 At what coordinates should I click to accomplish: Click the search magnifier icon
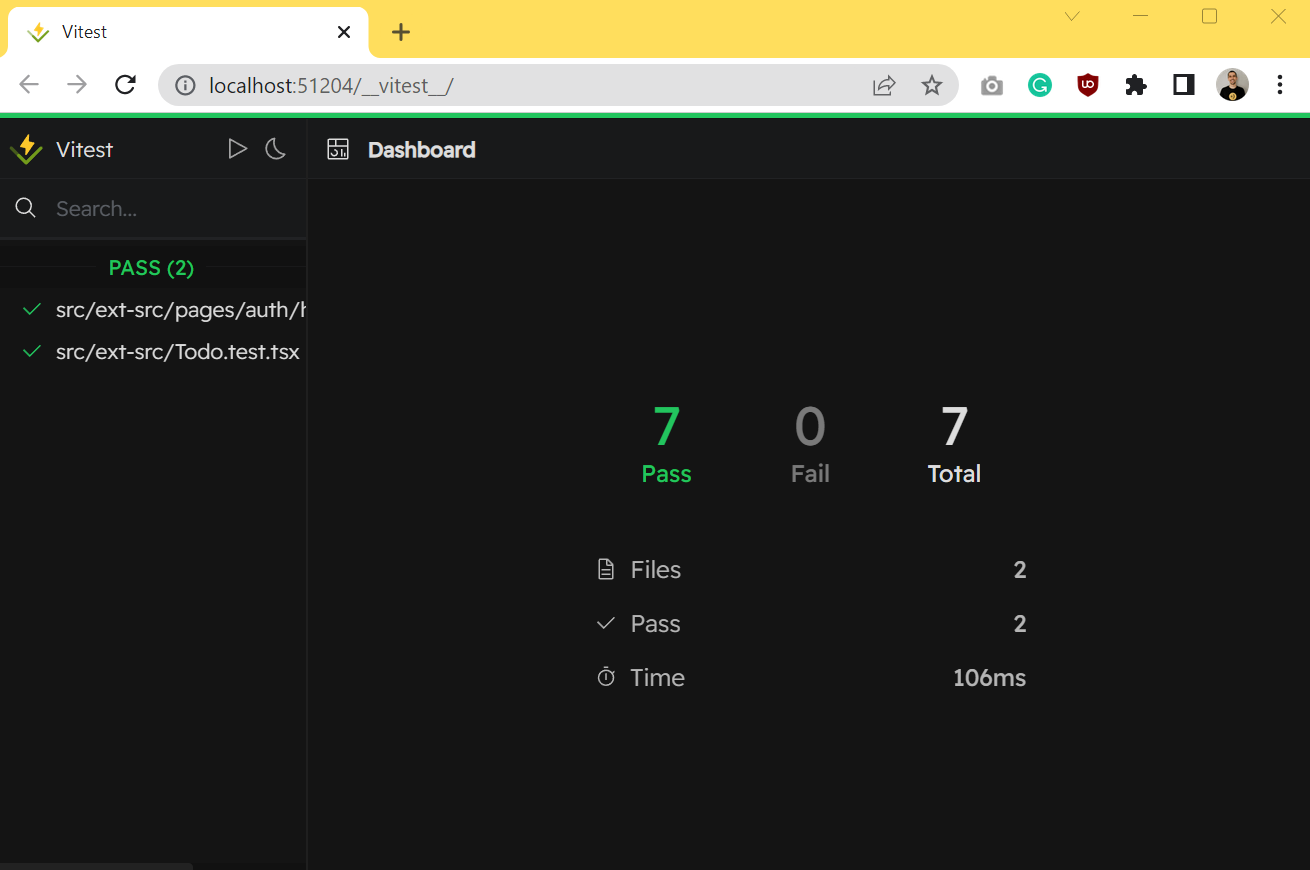[x=25, y=207]
